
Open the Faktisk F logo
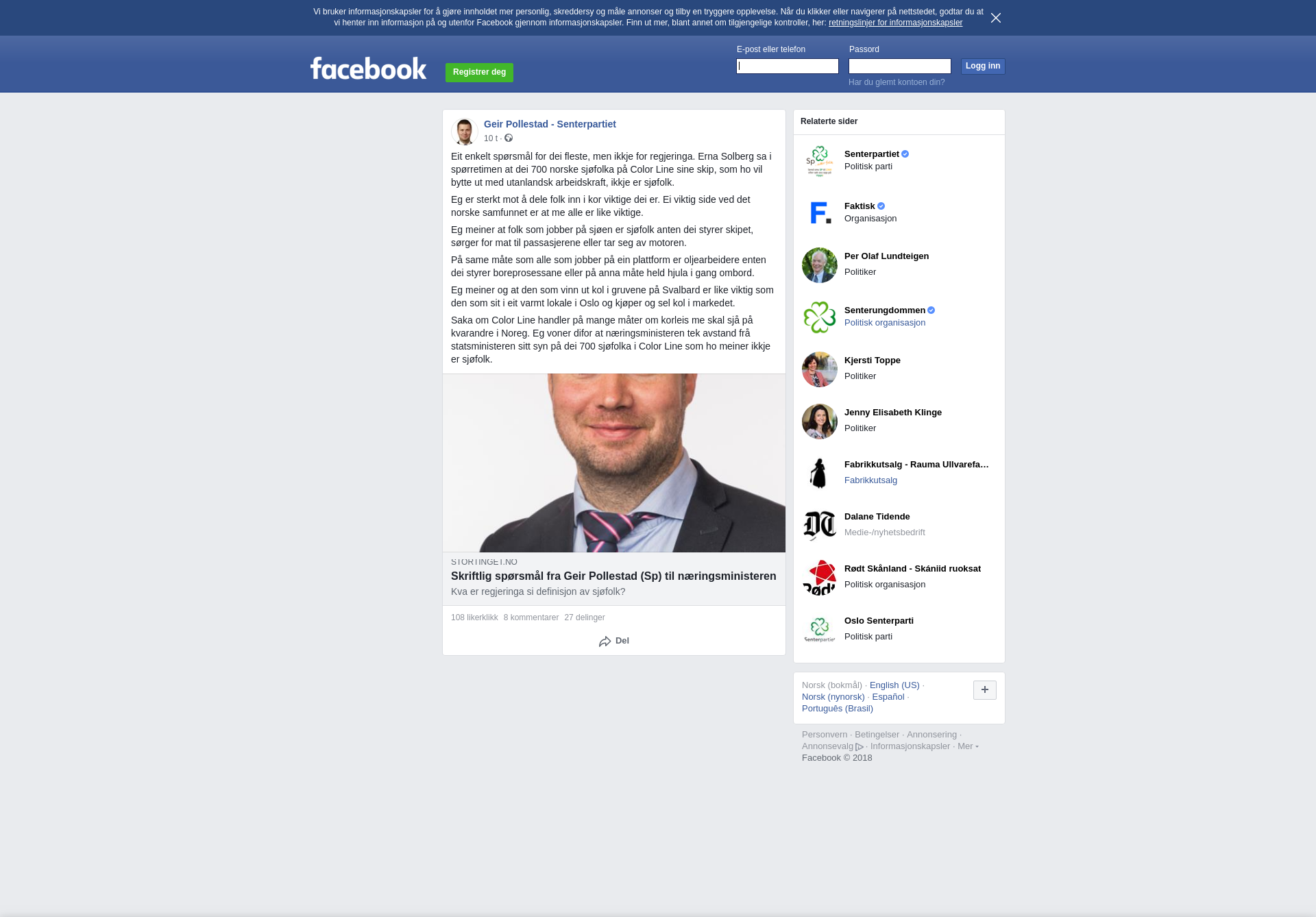(x=820, y=213)
